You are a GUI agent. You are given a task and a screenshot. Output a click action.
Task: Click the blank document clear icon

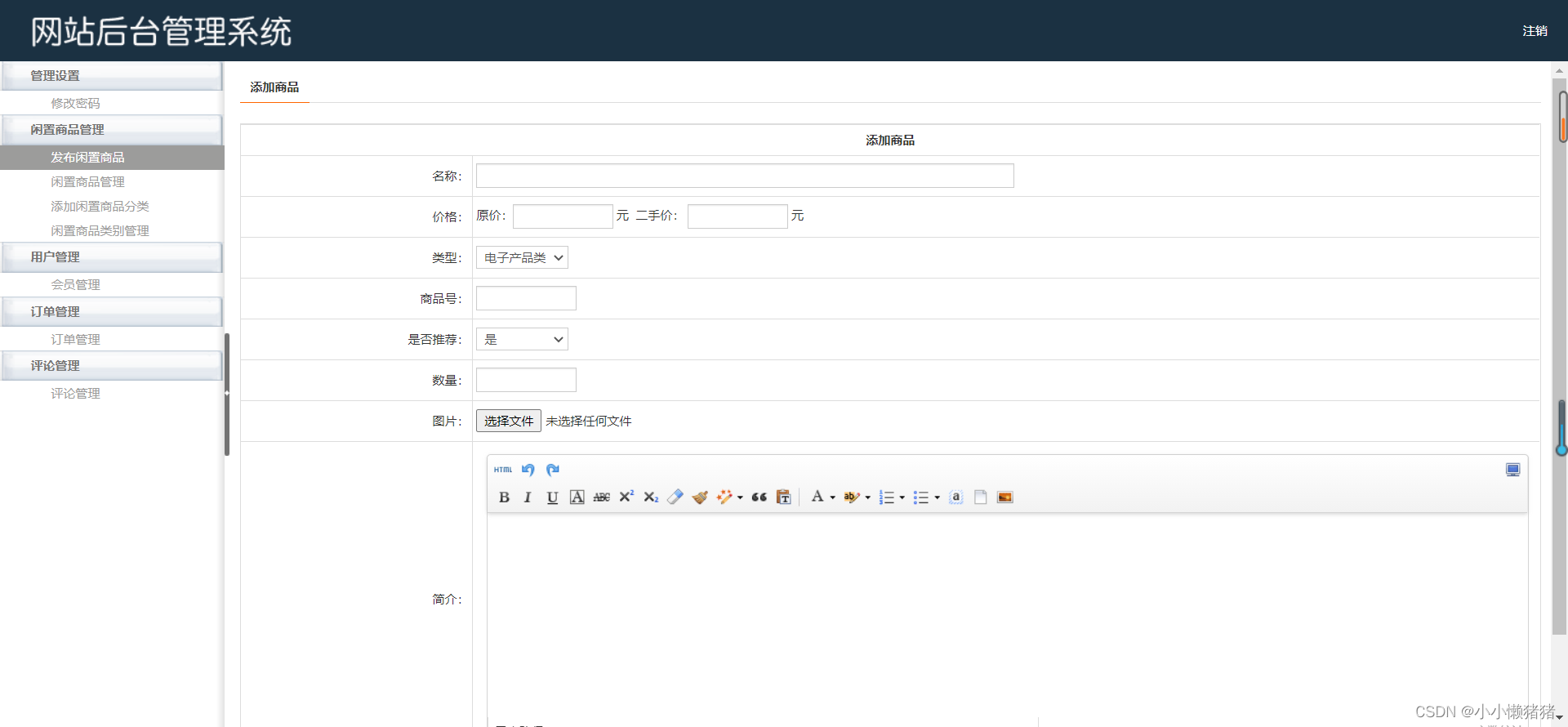[x=981, y=497]
